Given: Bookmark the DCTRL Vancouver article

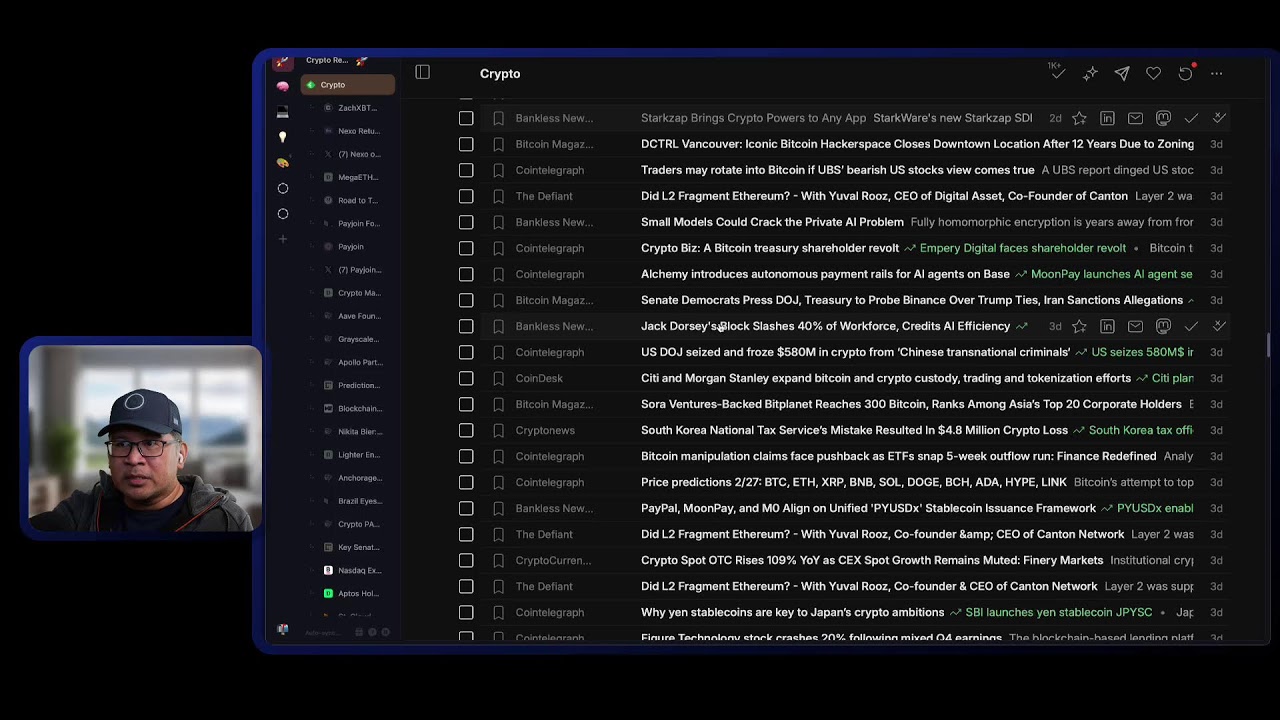Looking at the screenshot, I should 498,144.
